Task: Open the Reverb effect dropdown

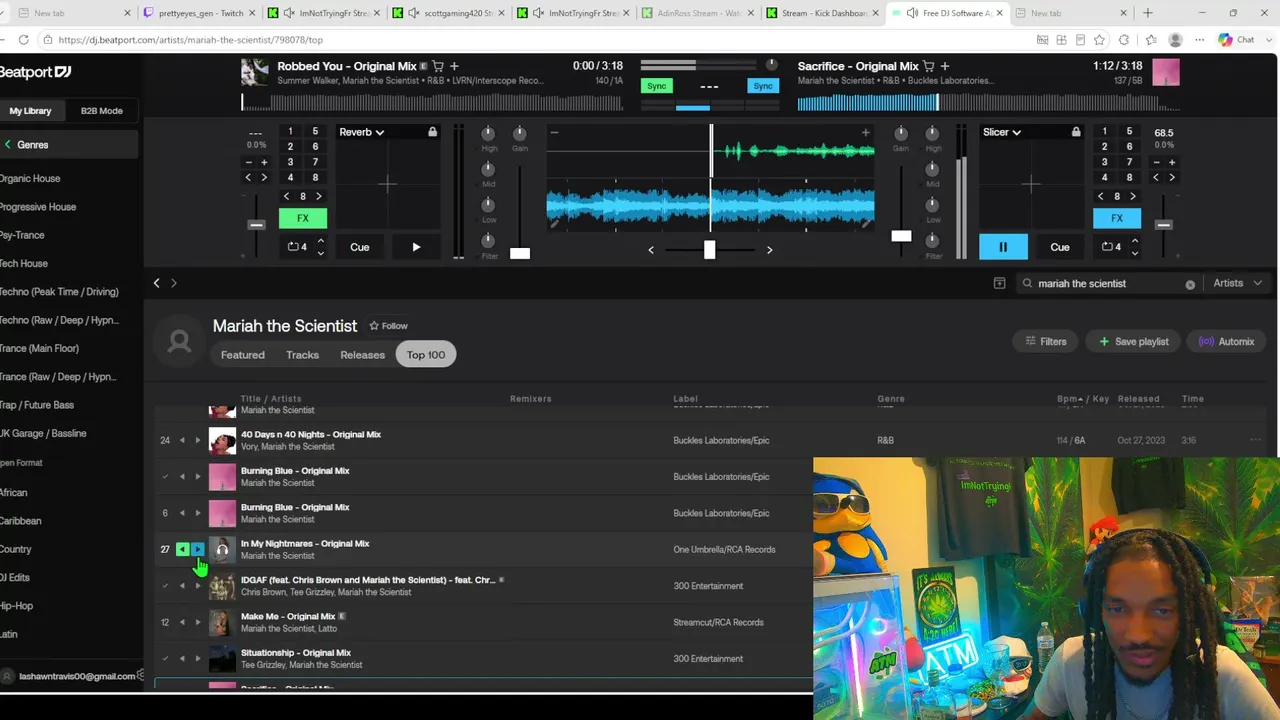Action: pyautogui.click(x=361, y=132)
